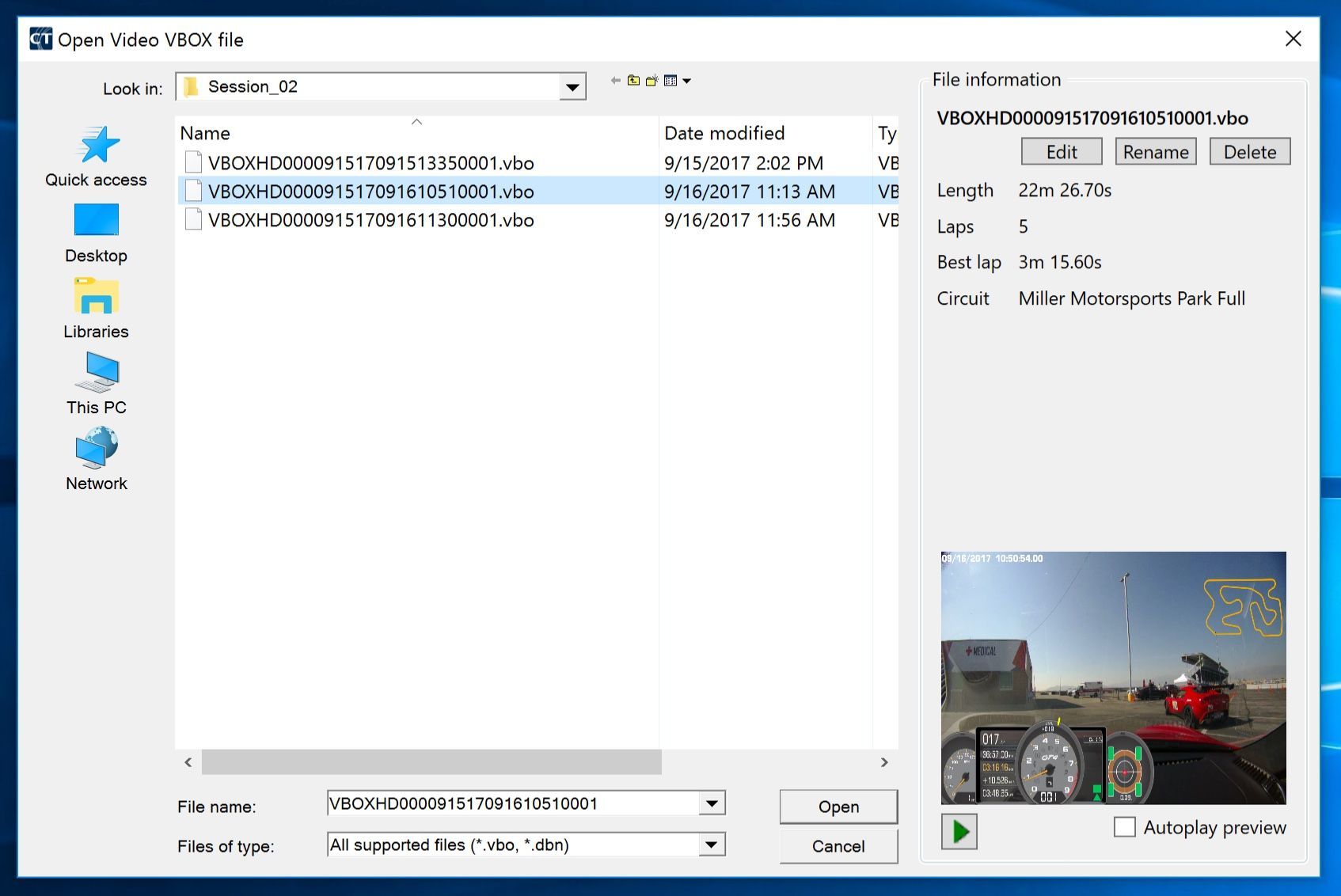Open the Files of type dropdown
The image size is (1341, 896).
[x=712, y=845]
